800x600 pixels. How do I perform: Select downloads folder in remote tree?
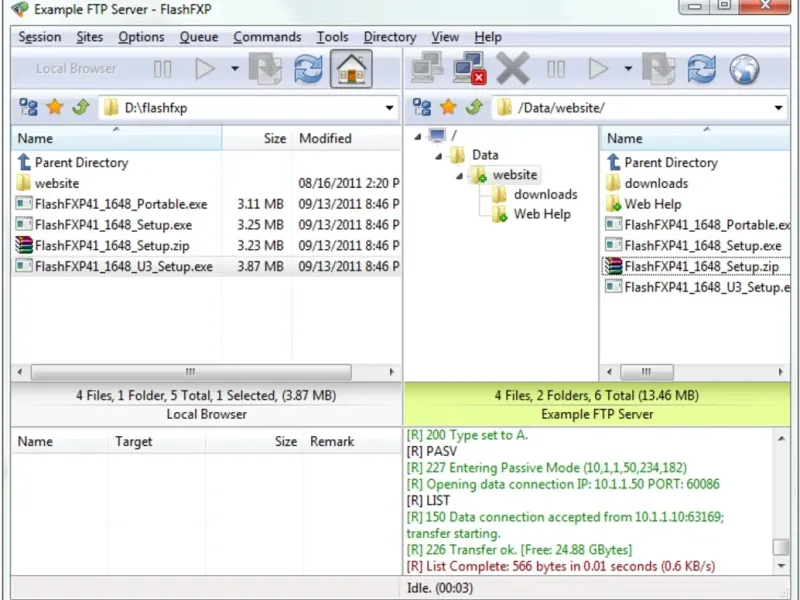pyautogui.click(x=545, y=194)
